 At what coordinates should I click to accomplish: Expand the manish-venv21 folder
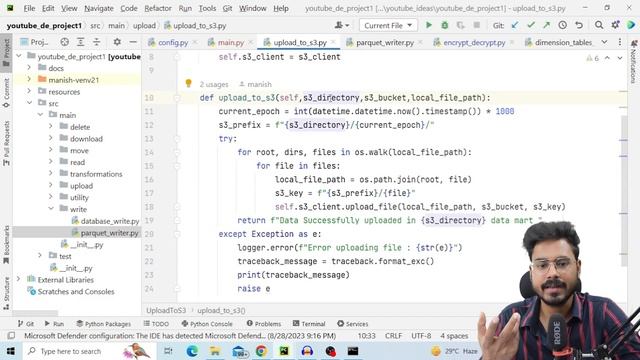click(29, 80)
